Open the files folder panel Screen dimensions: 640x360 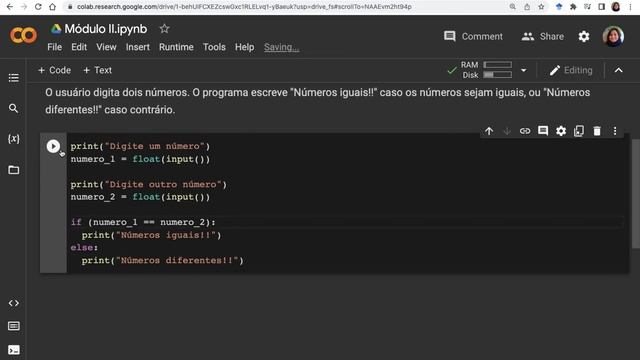[x=13, y=170]
